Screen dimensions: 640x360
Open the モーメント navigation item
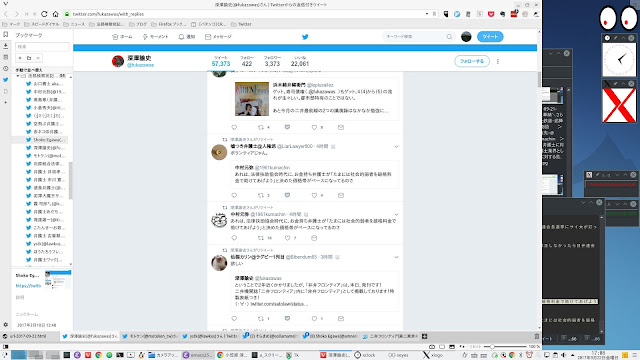[x=156, y=37]
